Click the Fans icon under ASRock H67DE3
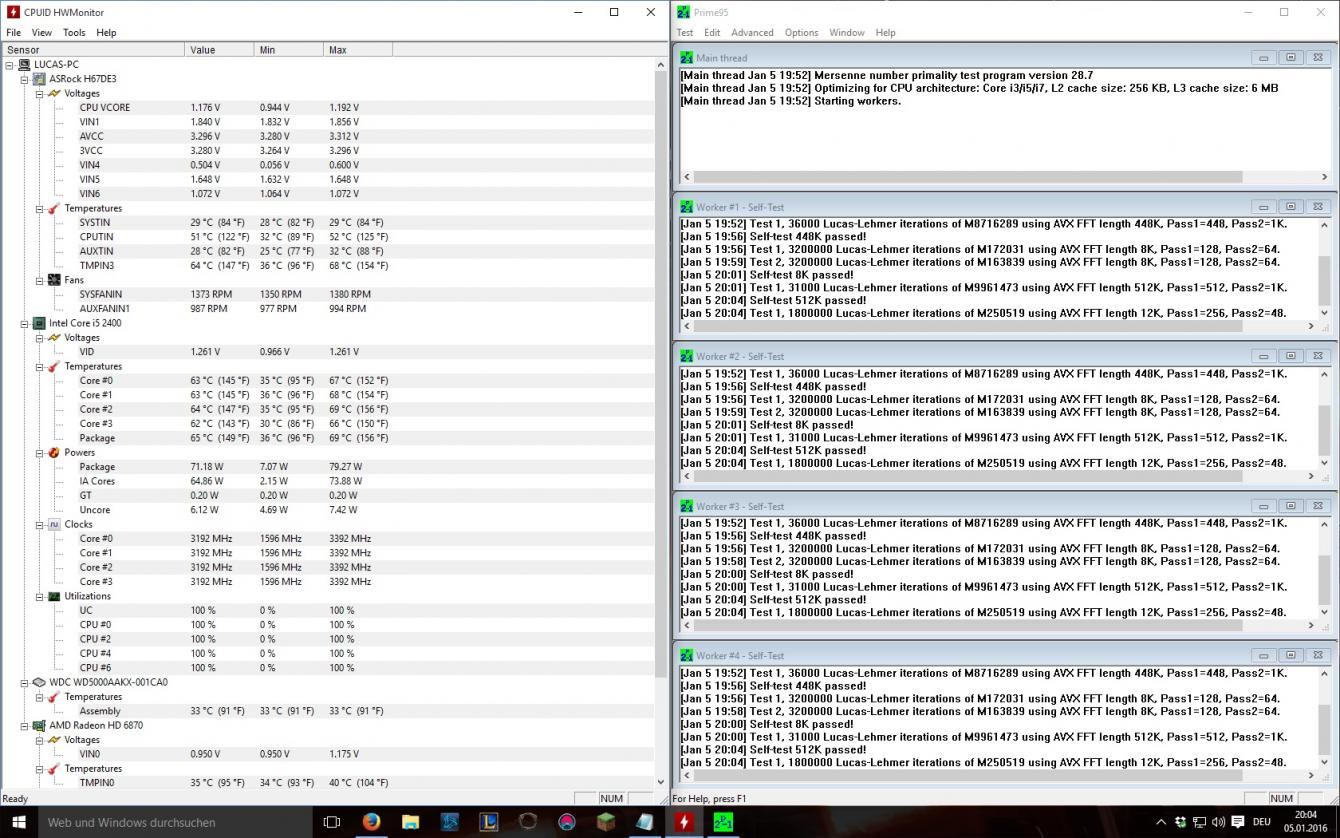This screenshot has height=838, width=1340. [54, 280]
